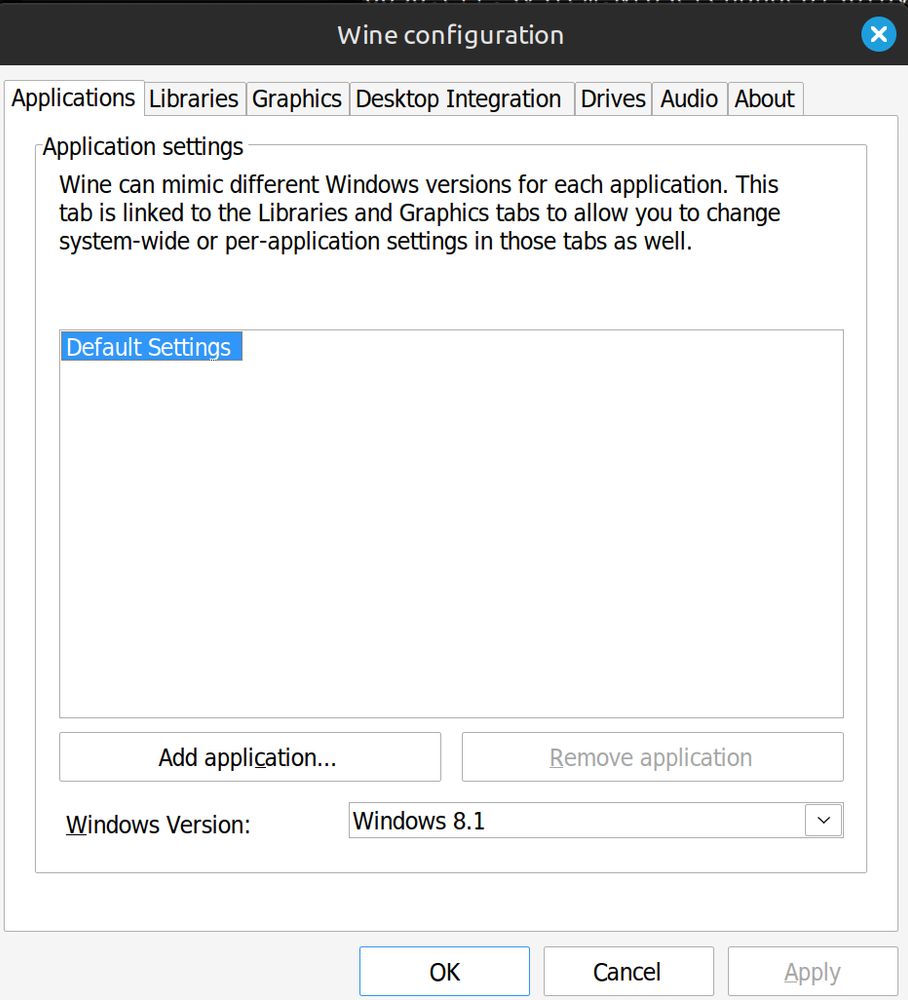Image resolution: width=908 pixels, height=1000 pixels.
Task: Click the Apply button
Action: 813,971
